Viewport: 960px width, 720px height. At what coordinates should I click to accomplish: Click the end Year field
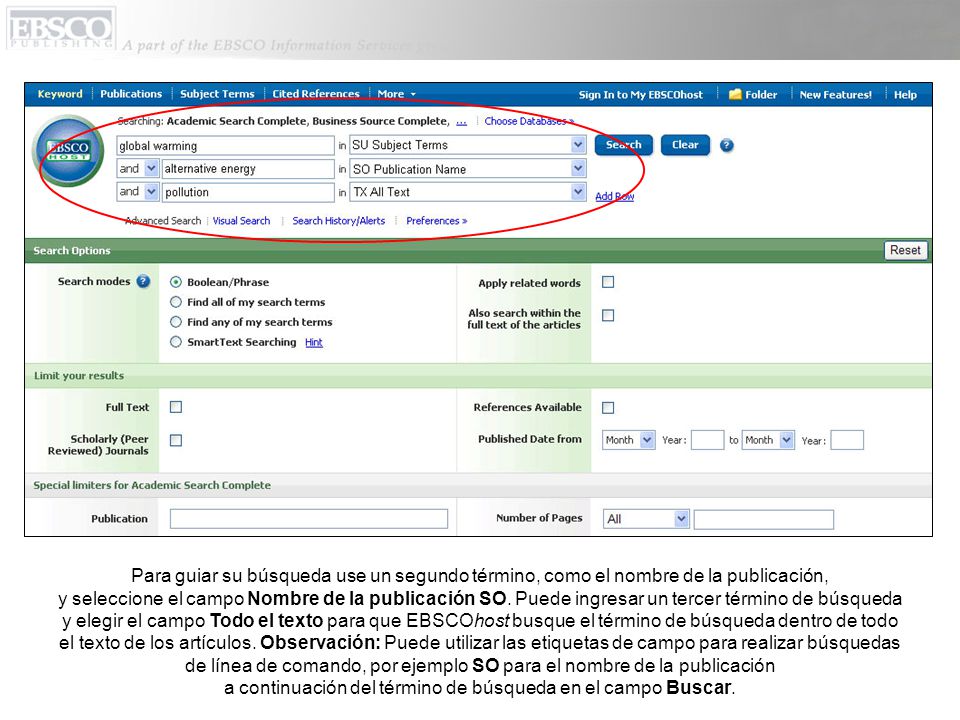tap(847, 440)
